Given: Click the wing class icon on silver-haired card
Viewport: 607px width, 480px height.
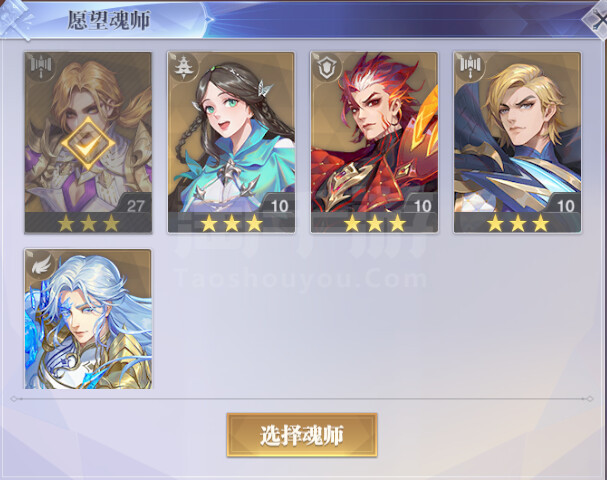Looking at the screenshot, I should [41, 266].
